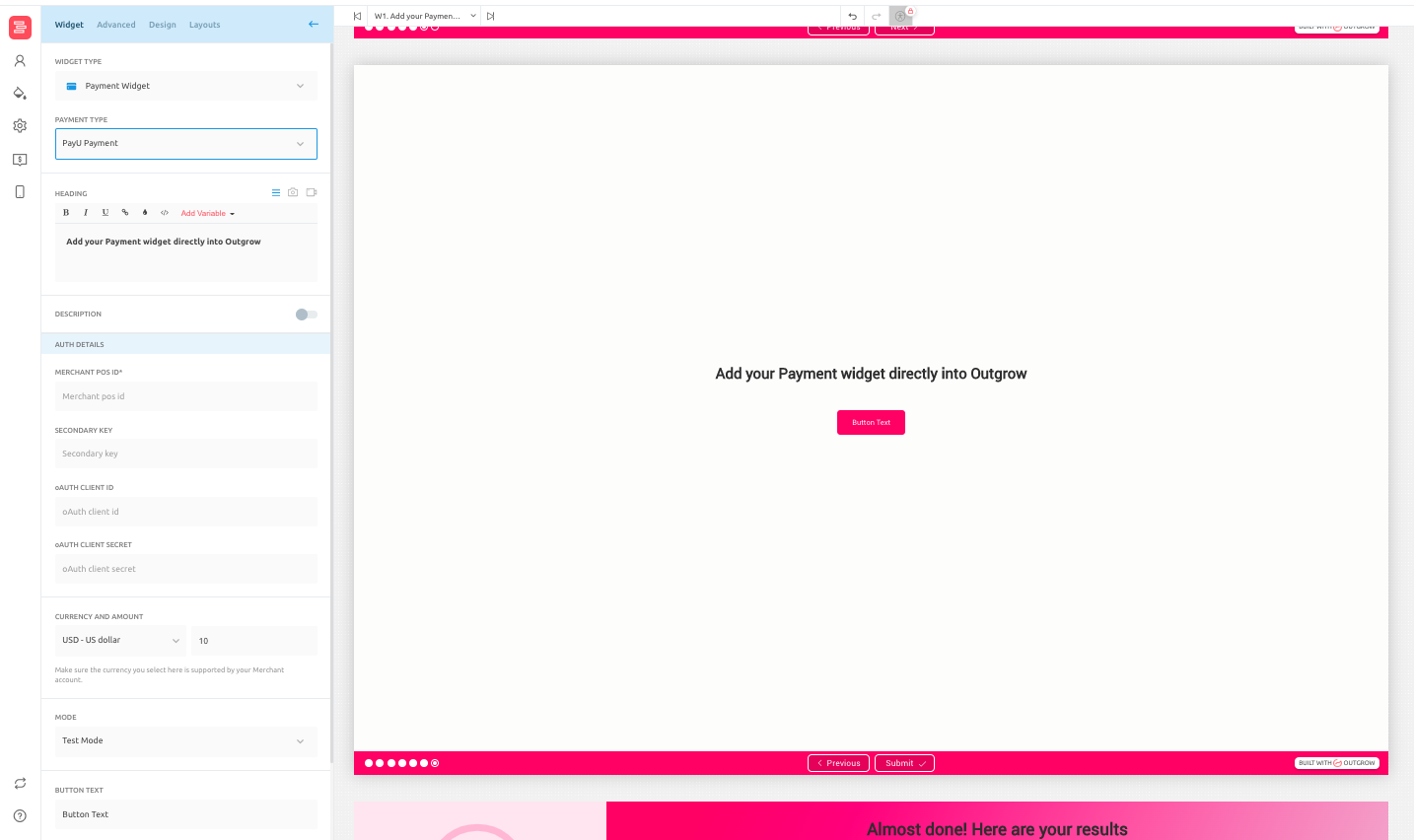Redo the last change

[876, 16]
